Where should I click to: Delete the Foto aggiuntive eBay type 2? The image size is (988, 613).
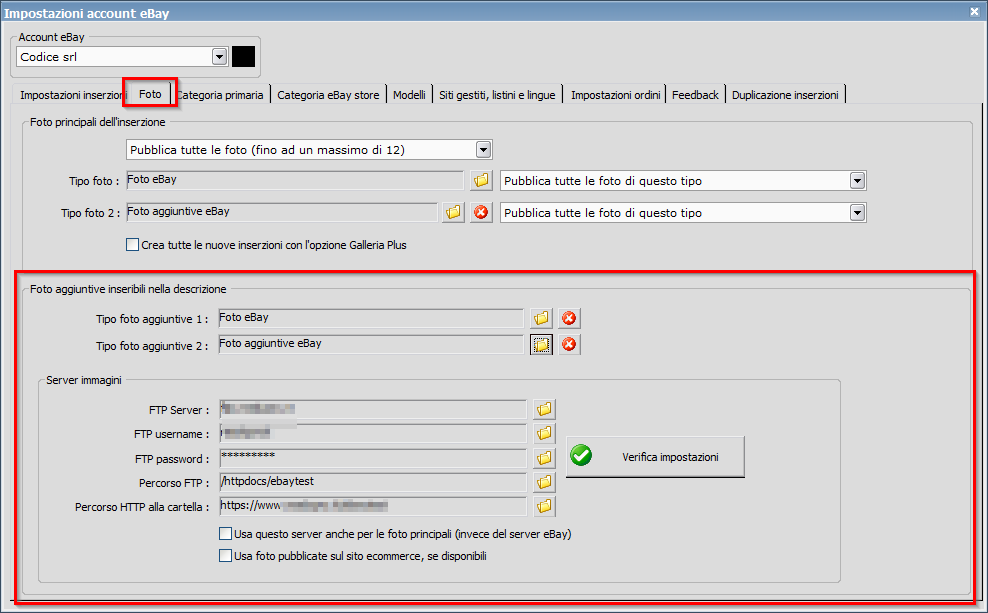(570, 343)
